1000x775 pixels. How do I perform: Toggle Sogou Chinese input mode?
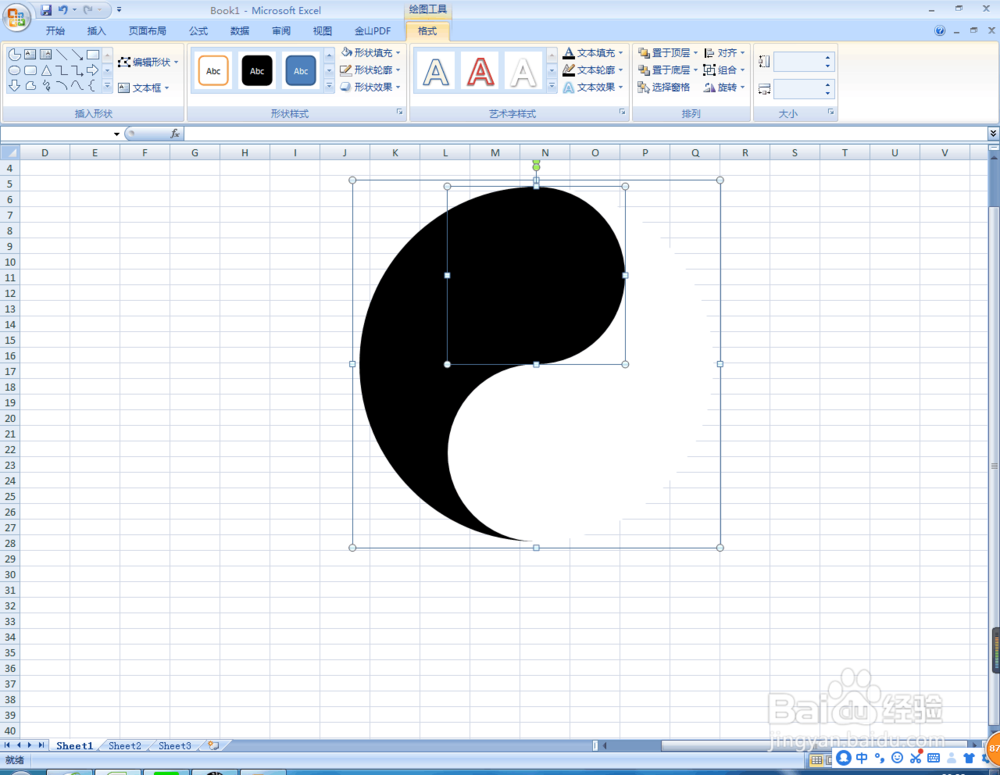coord(862,758)
